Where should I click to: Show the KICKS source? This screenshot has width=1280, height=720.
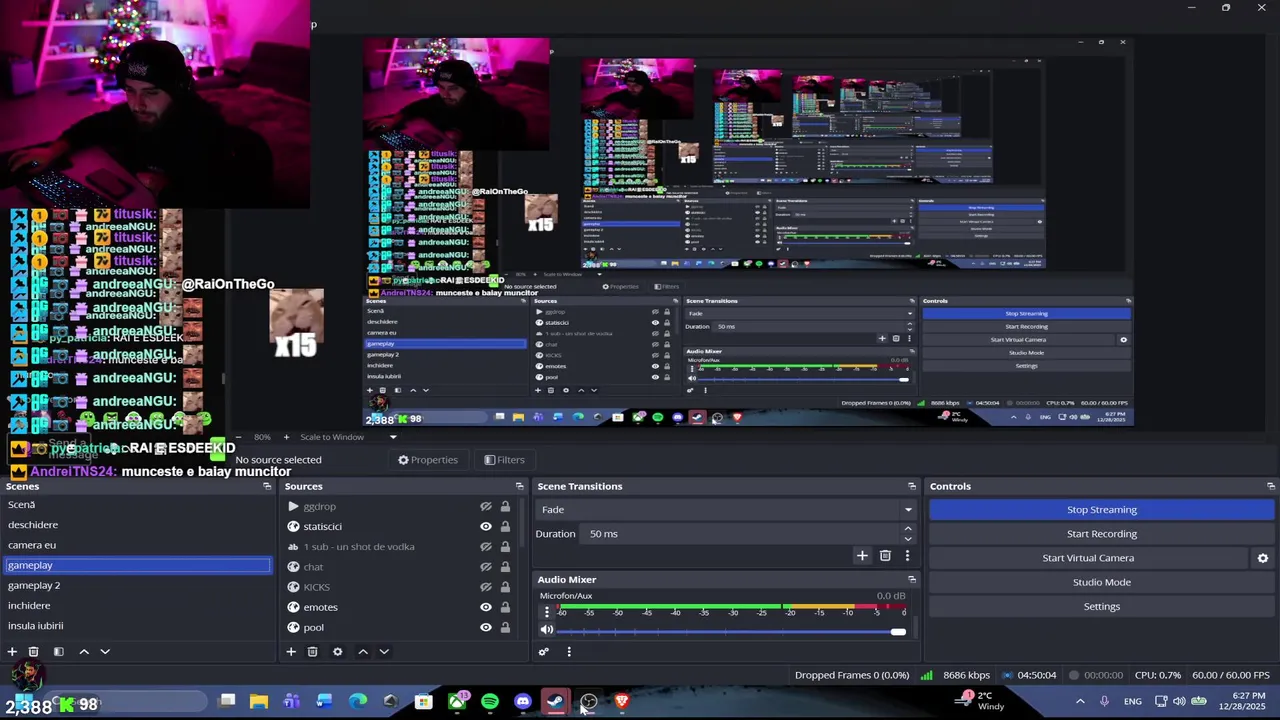[x=486, y=587]
